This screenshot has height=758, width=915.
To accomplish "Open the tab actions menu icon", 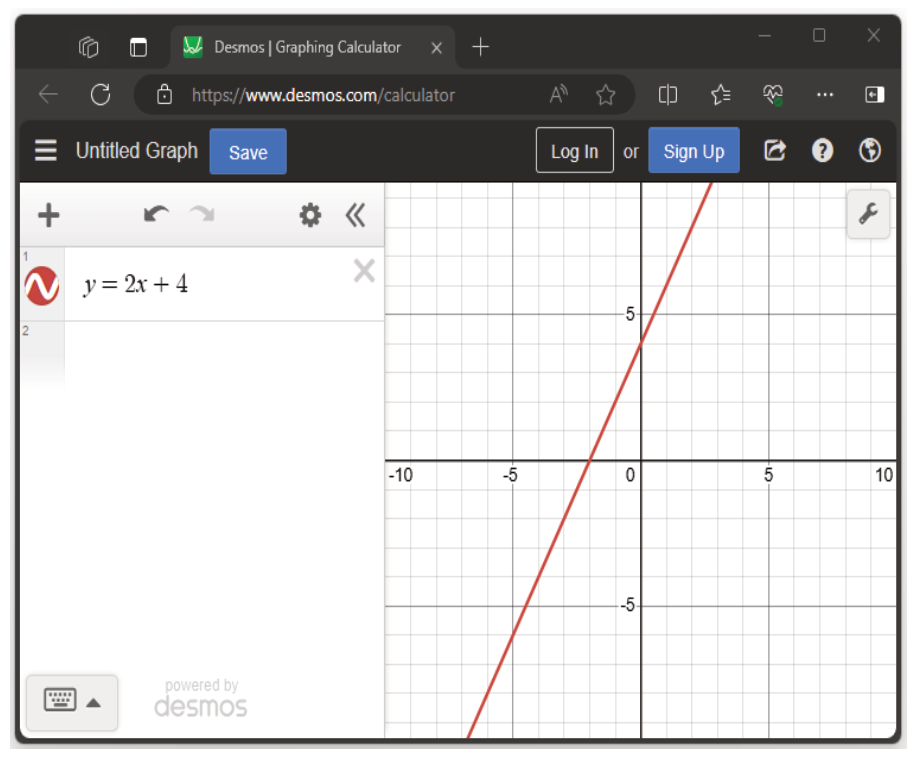I will pyautogui.click(x=138, y=47).
